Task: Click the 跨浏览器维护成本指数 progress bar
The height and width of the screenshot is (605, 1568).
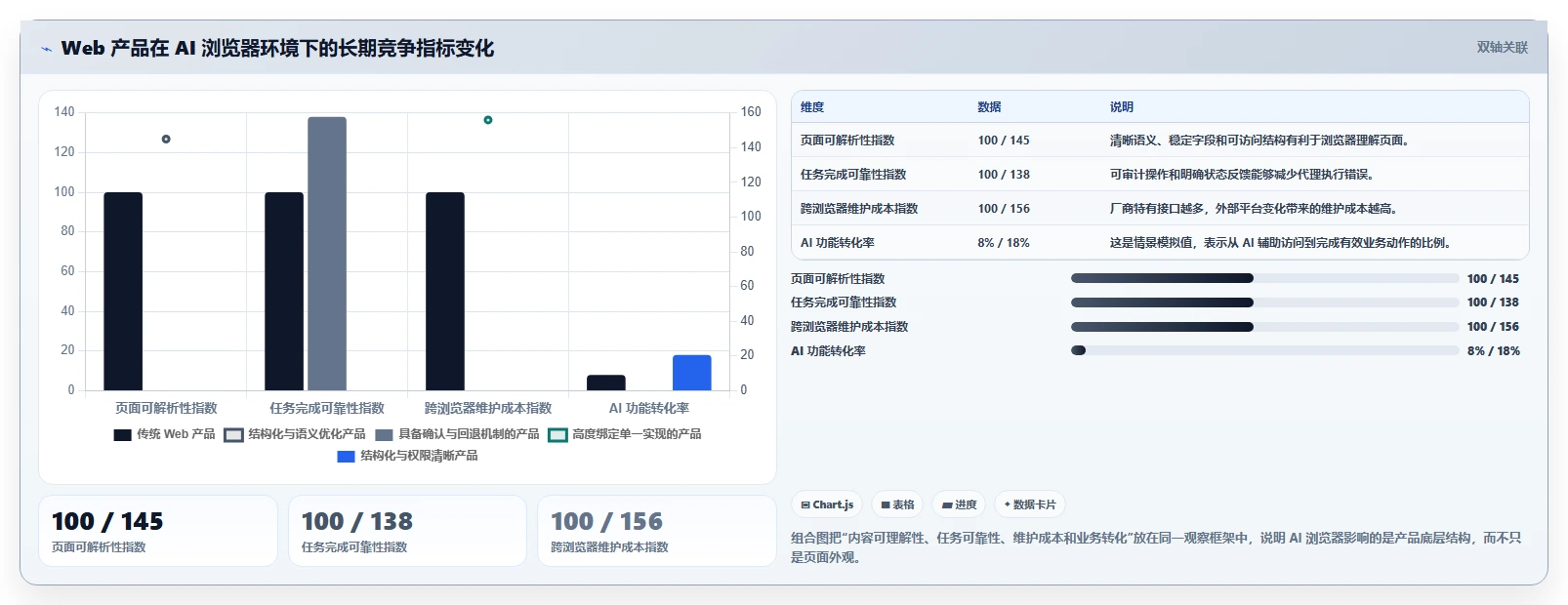Action: pyautogui.click(x=1264, y=327)
